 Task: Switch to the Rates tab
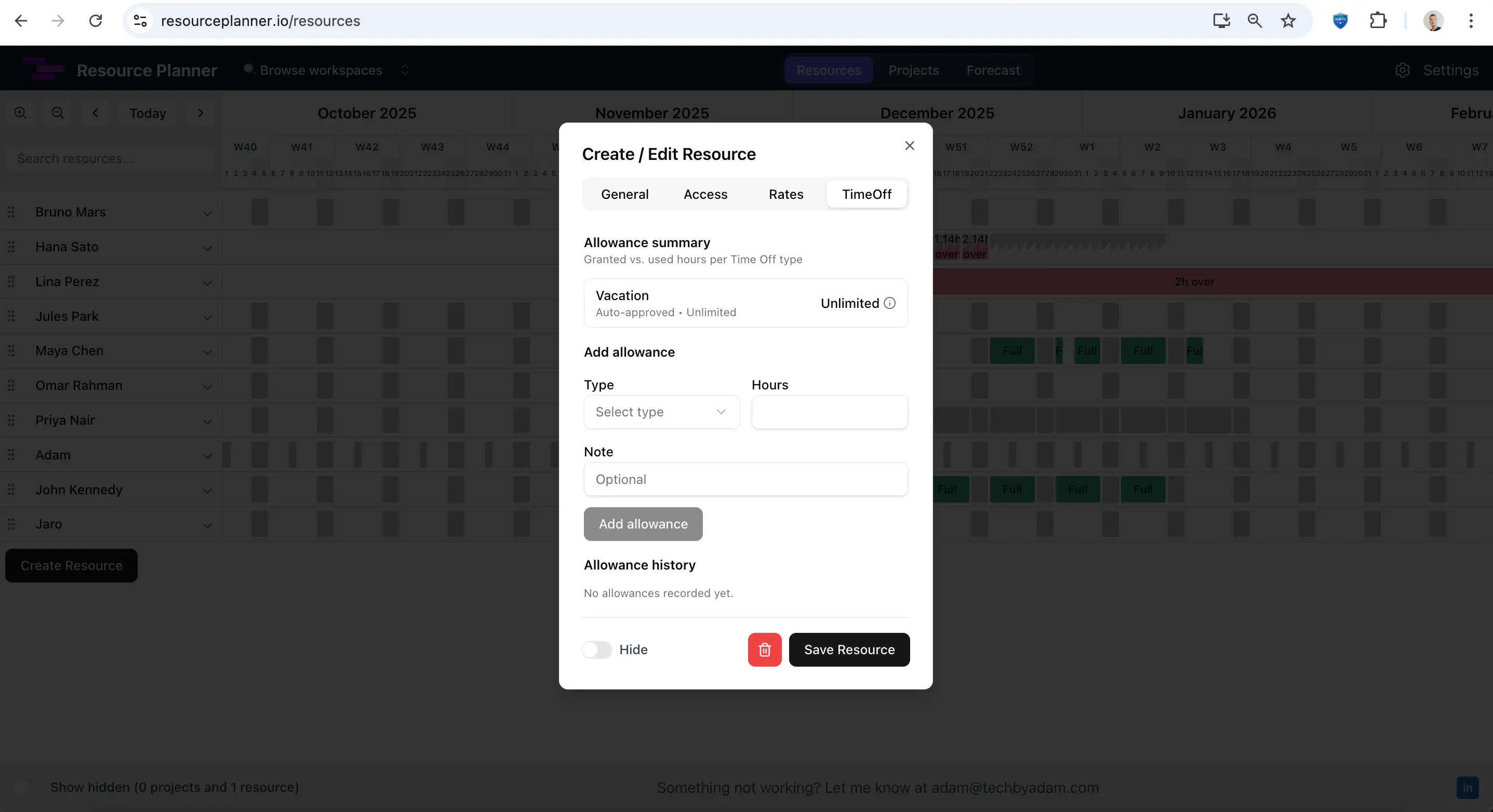(785, 194)
